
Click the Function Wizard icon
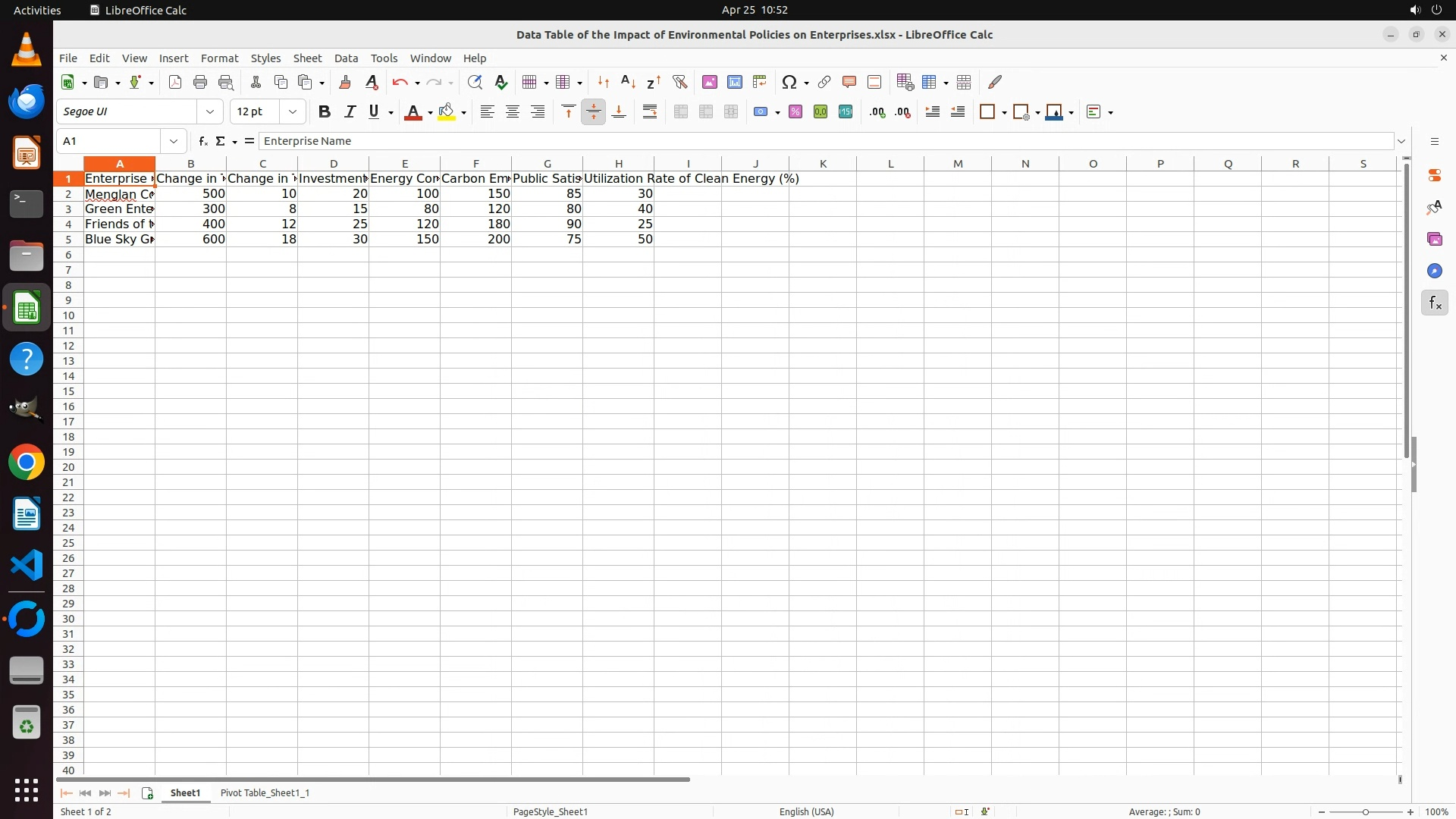202,141
